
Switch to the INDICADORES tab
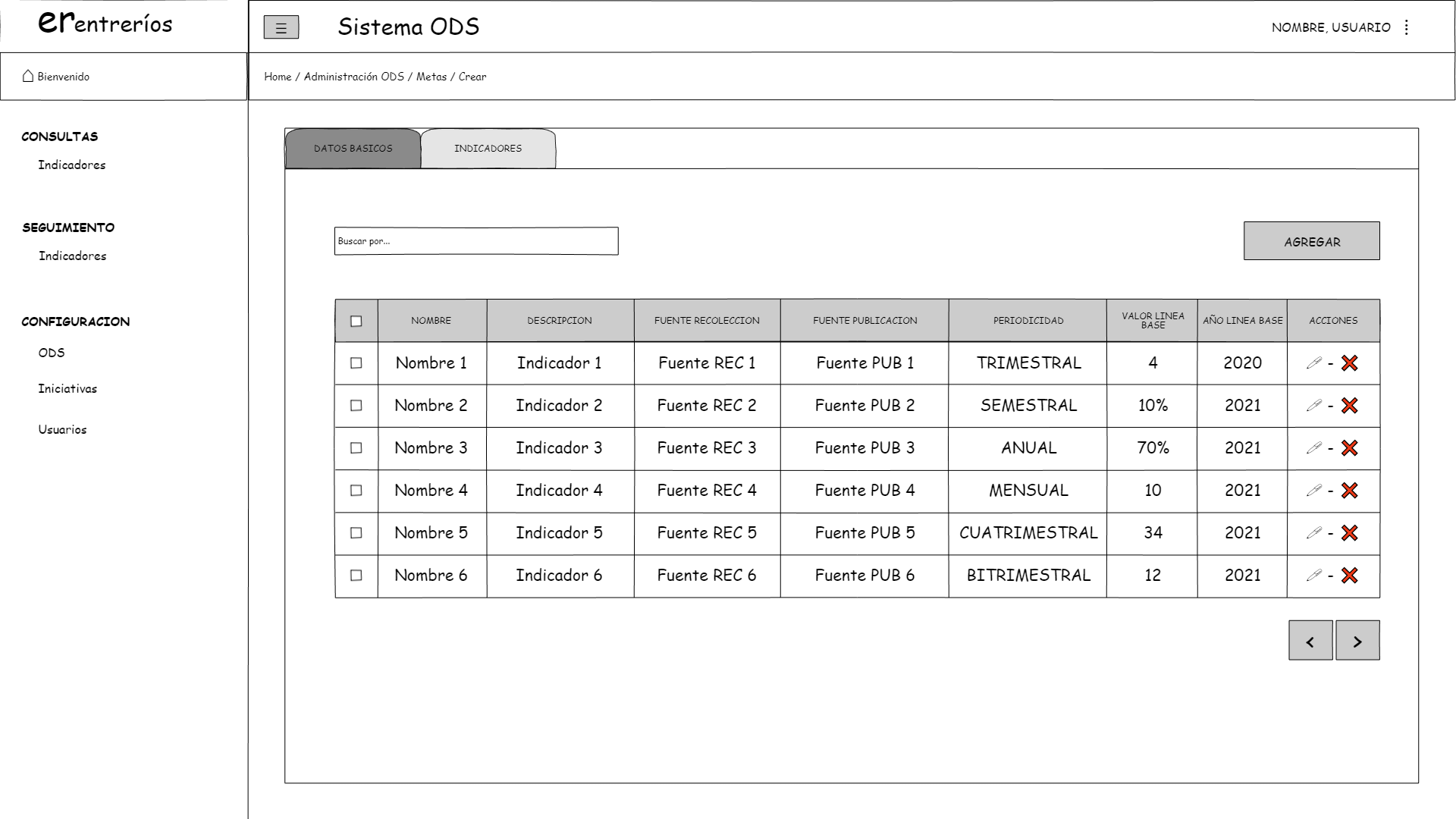click(488, 149)
